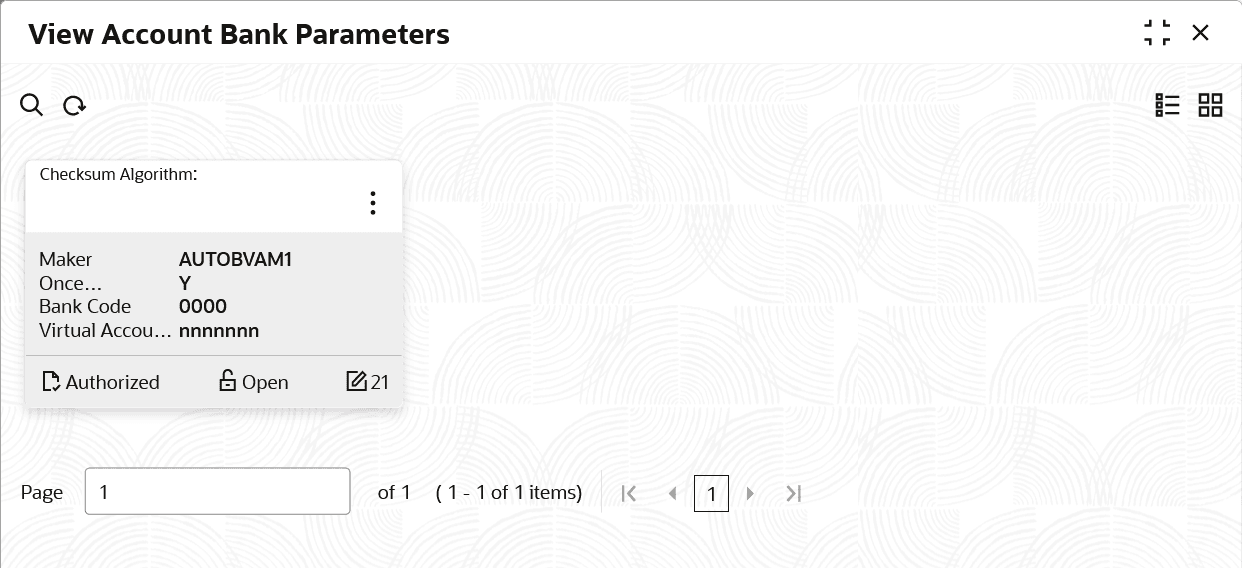Image resolution: width=1242 pixels, height=568 pixels.
Task: Refresh the account bank parameters list
Action: point(74,106)
